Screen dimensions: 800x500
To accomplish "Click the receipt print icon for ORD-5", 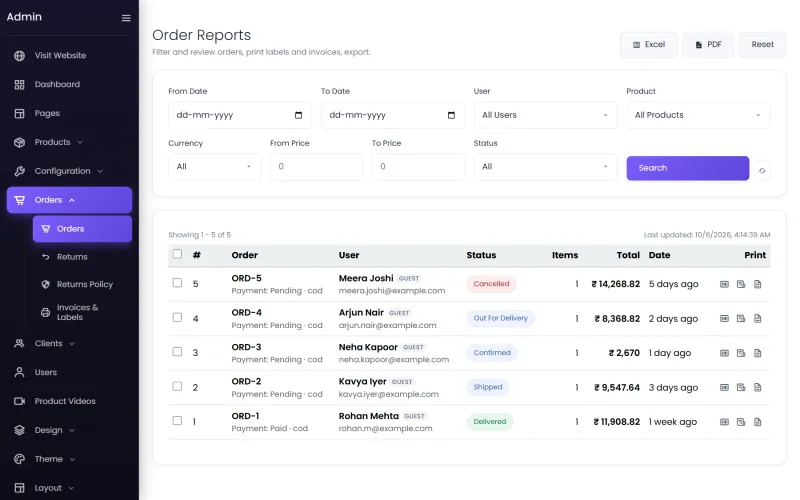I will tap(741, 284).
